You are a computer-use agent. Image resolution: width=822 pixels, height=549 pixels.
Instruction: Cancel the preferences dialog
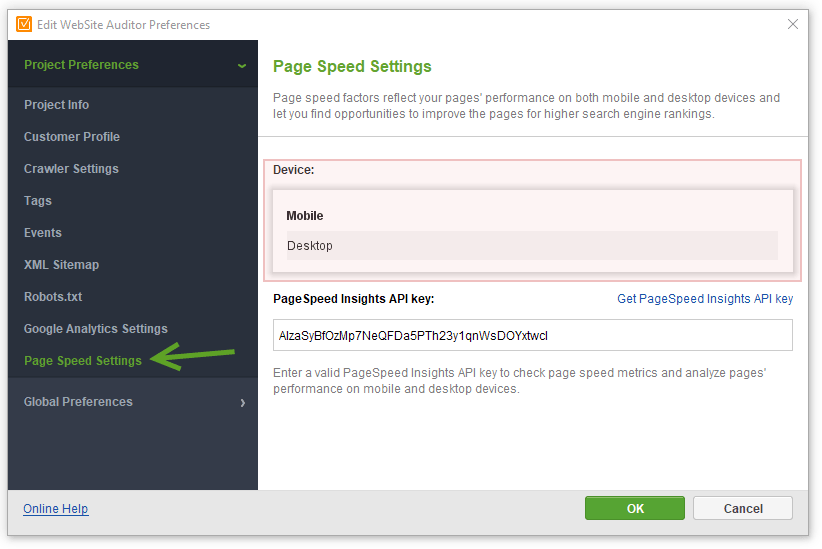point(743,508)
